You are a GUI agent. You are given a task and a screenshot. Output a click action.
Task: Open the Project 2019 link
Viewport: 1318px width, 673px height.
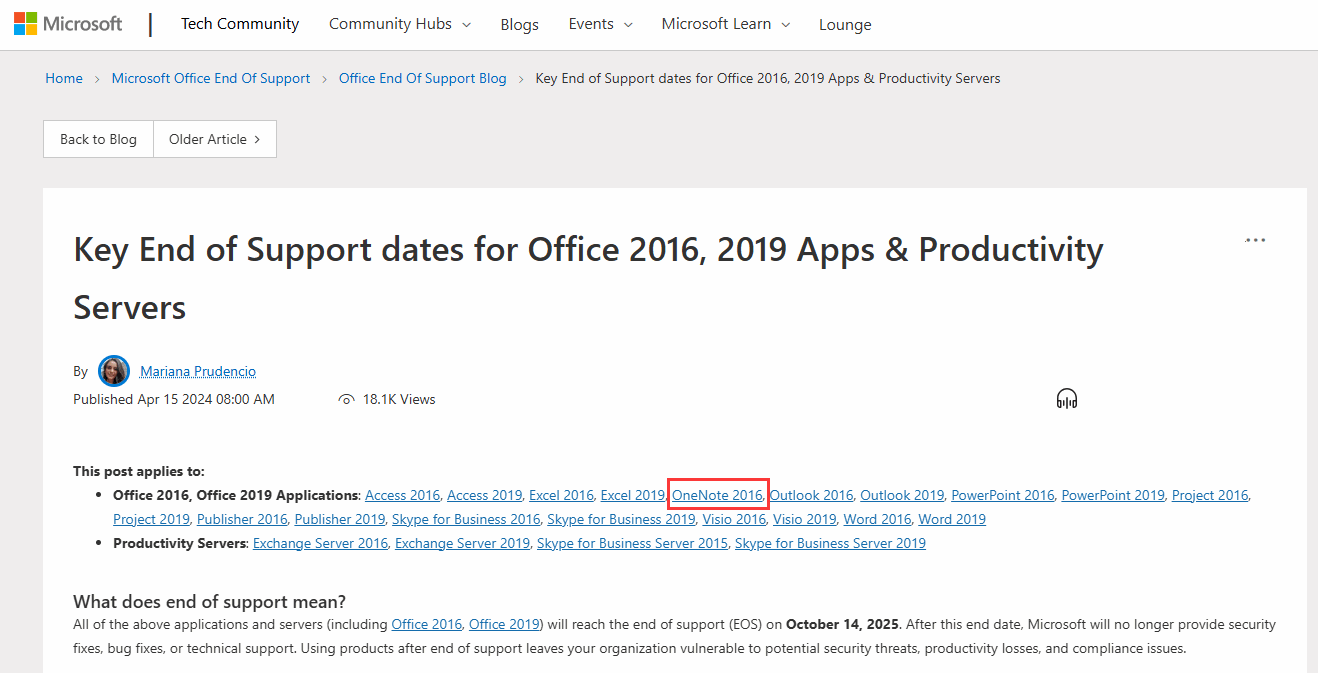click(151, 519)
